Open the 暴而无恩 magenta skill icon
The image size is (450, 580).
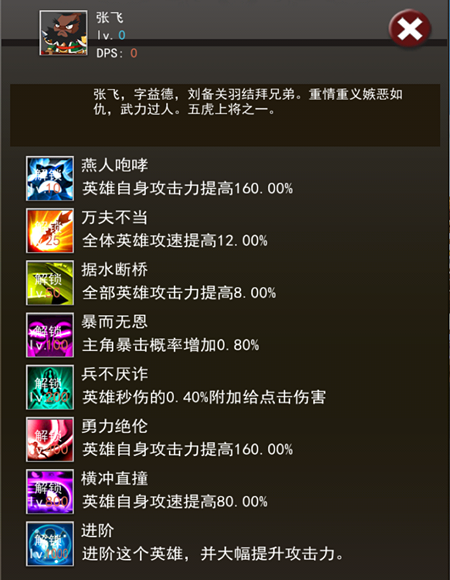pos(50,335)
